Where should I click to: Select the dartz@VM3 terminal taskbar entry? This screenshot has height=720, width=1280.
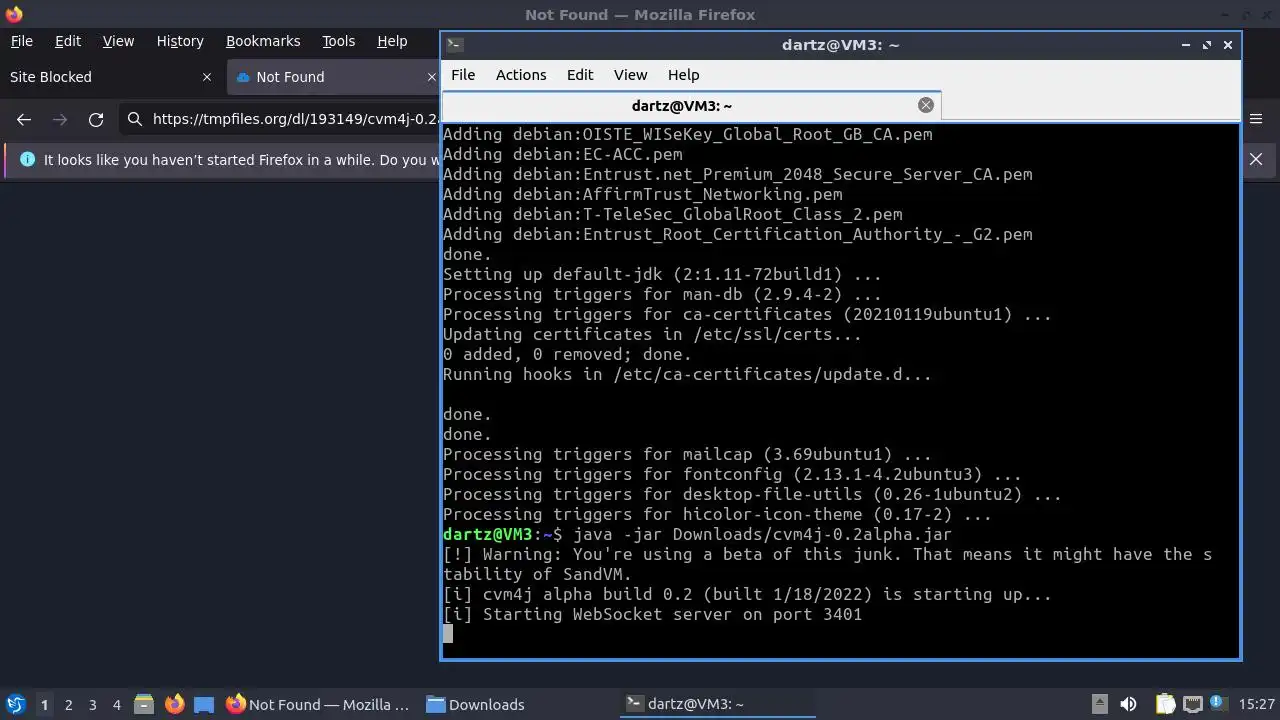pyautogui.click(x=717, y=704)
